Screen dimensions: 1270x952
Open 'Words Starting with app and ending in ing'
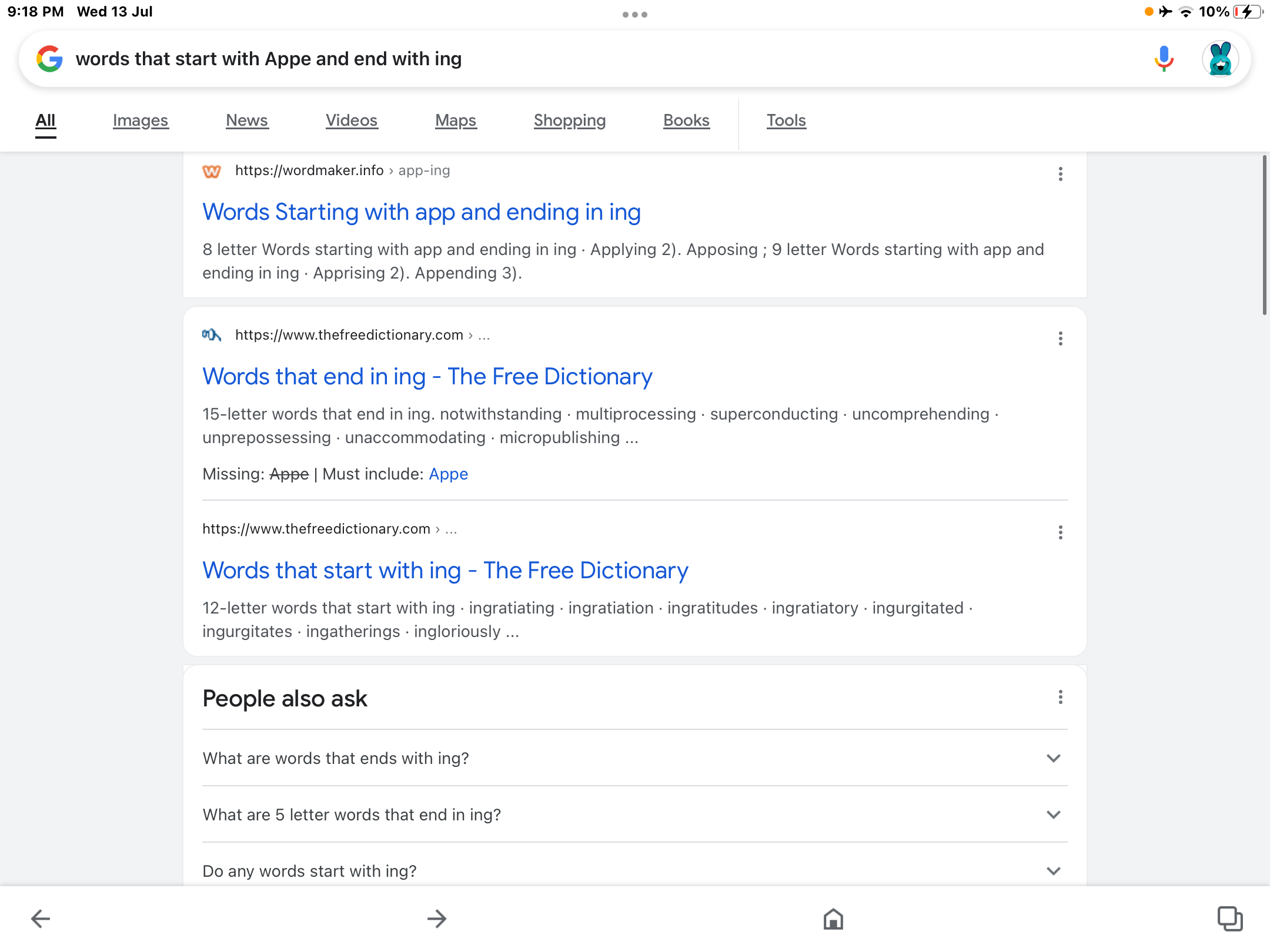[x=422, y=212]
